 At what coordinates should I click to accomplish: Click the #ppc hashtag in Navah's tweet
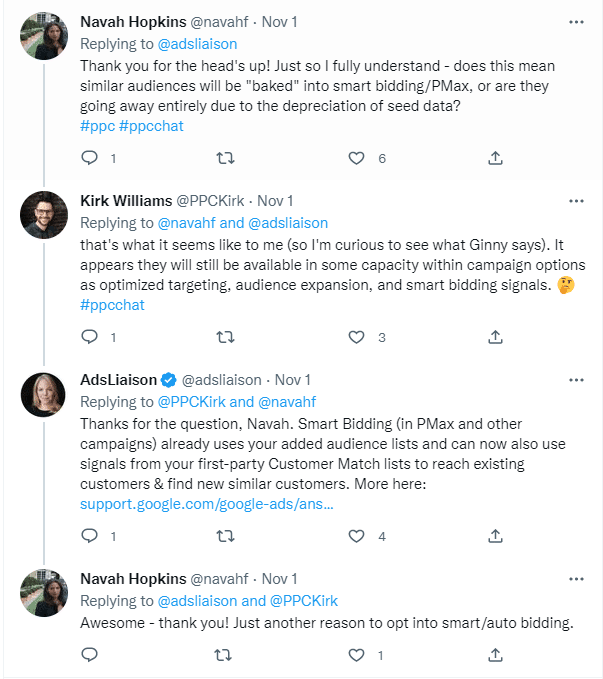(x=97, y=126)
